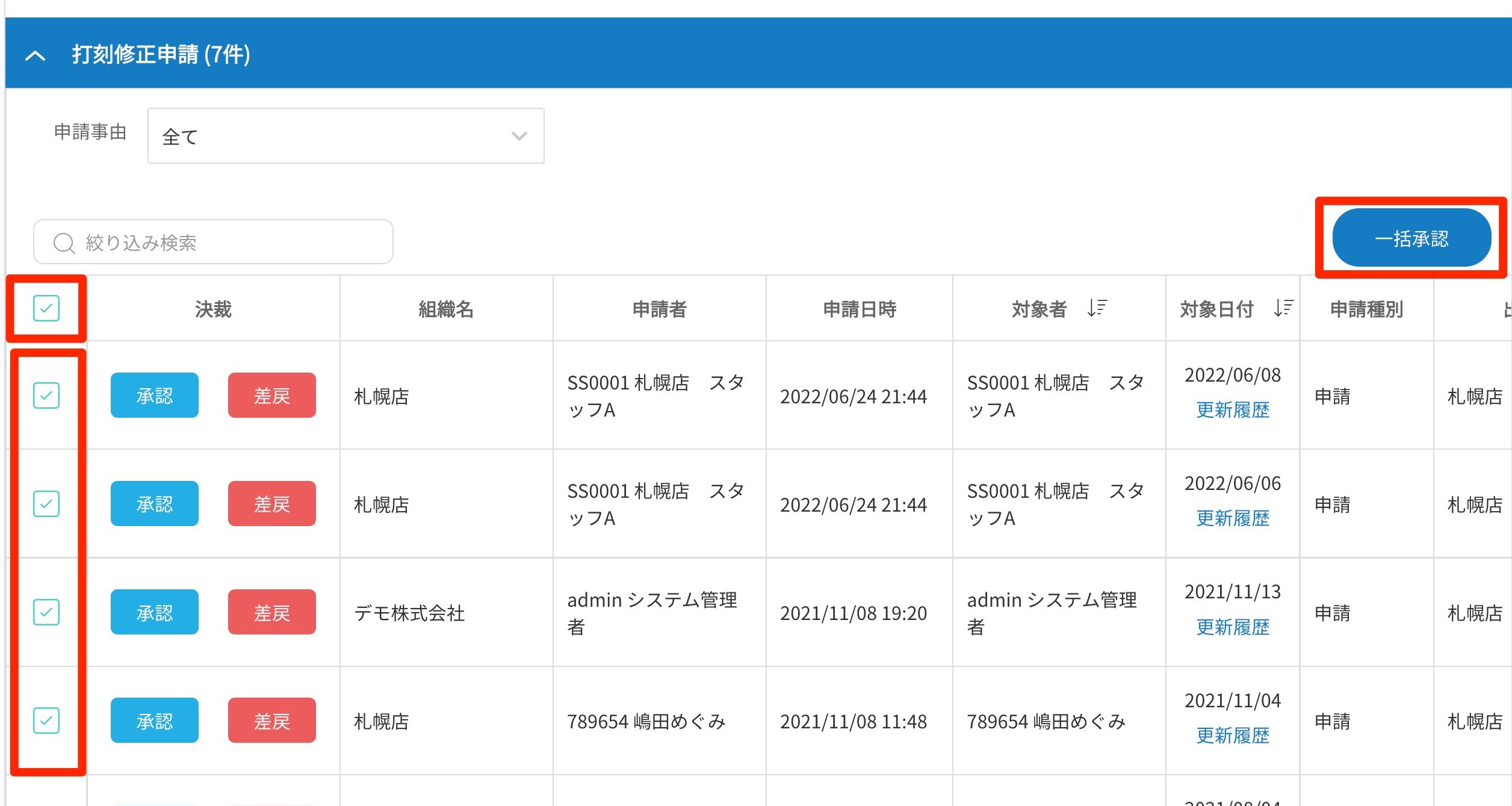The height and width of the screenshot is (806, 1512).
Task: Click 承認 on the デモ株式会社 row
Action: coord(154,612)
